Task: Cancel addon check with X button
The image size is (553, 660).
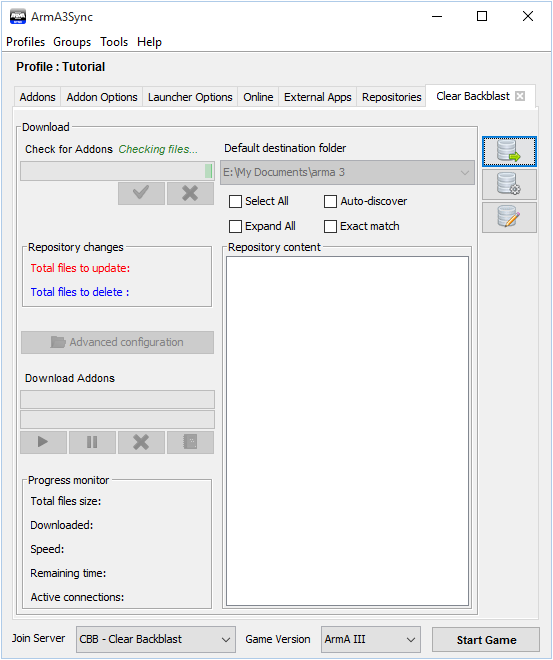Action: tap(190, 193)
